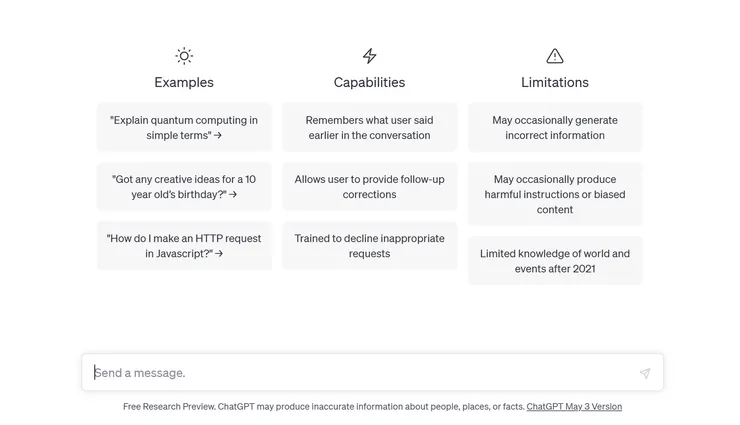Click the lightning bolt Capabilities icon

[370, 56]
